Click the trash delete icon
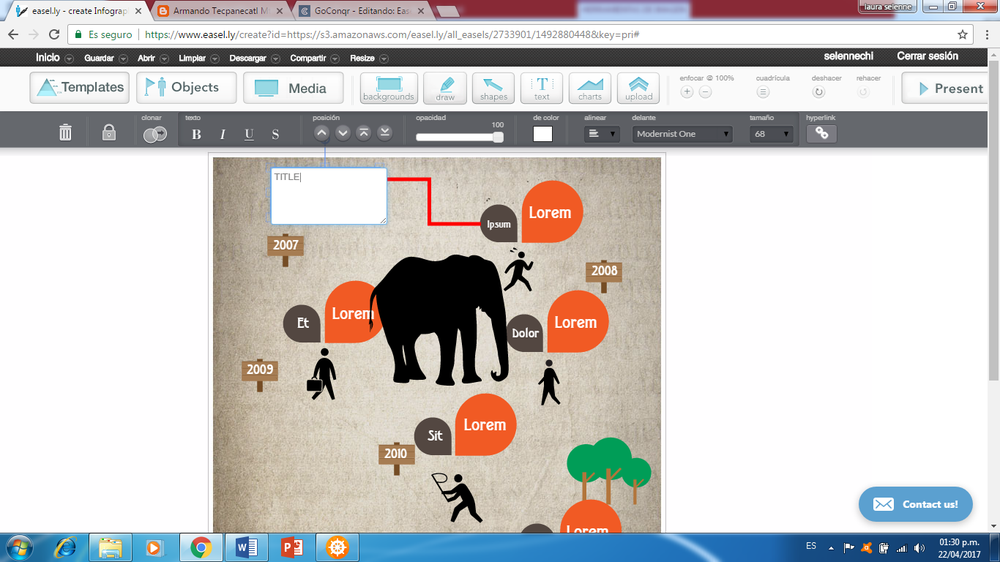 [65, 133]
